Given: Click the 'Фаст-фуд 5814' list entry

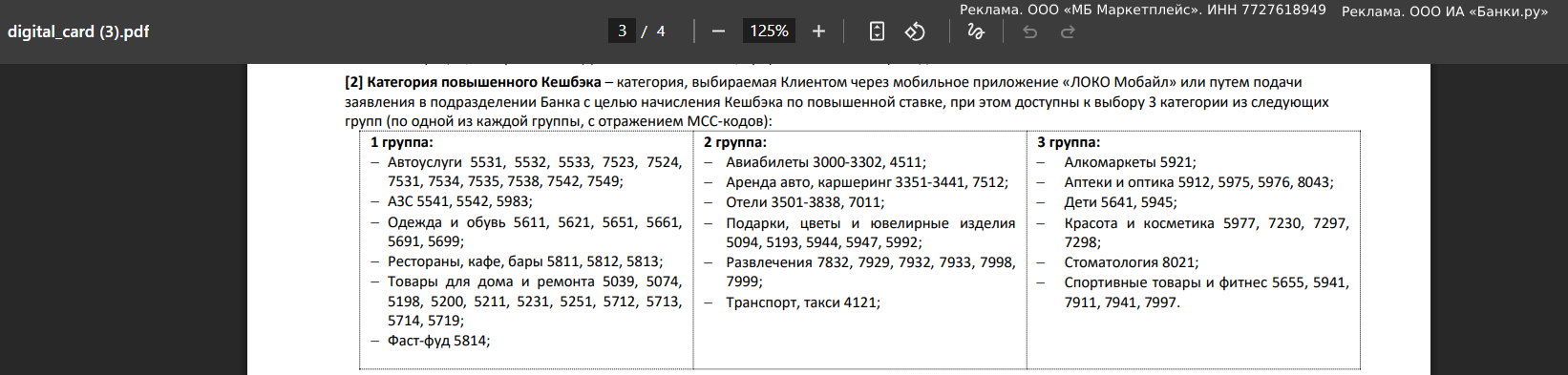Looking at the screenshot, I should (x=438, y=341).
